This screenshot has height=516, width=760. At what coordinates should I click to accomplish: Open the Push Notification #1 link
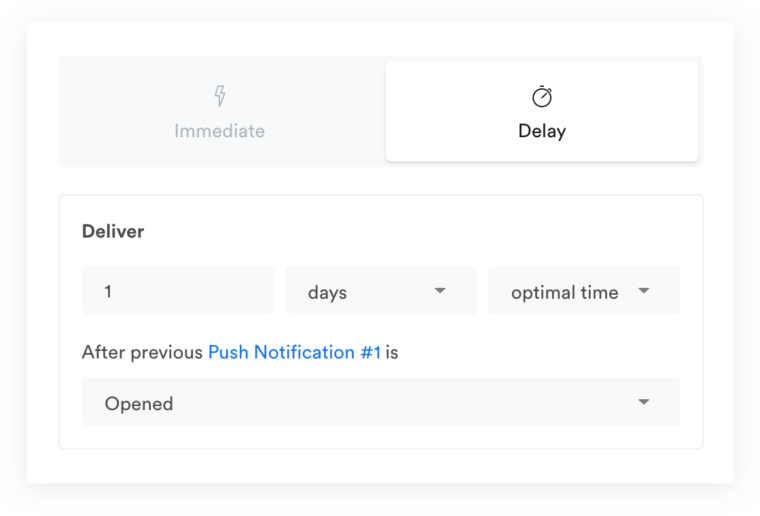[294, 352]
